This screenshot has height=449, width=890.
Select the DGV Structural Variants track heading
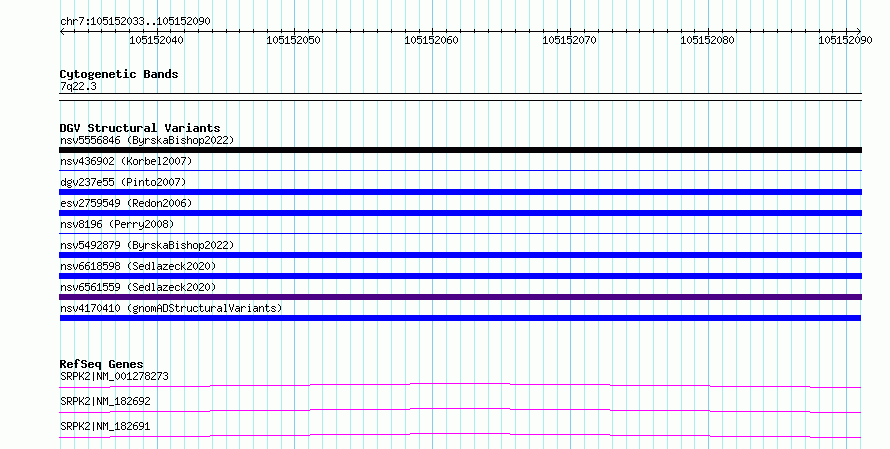140,128
